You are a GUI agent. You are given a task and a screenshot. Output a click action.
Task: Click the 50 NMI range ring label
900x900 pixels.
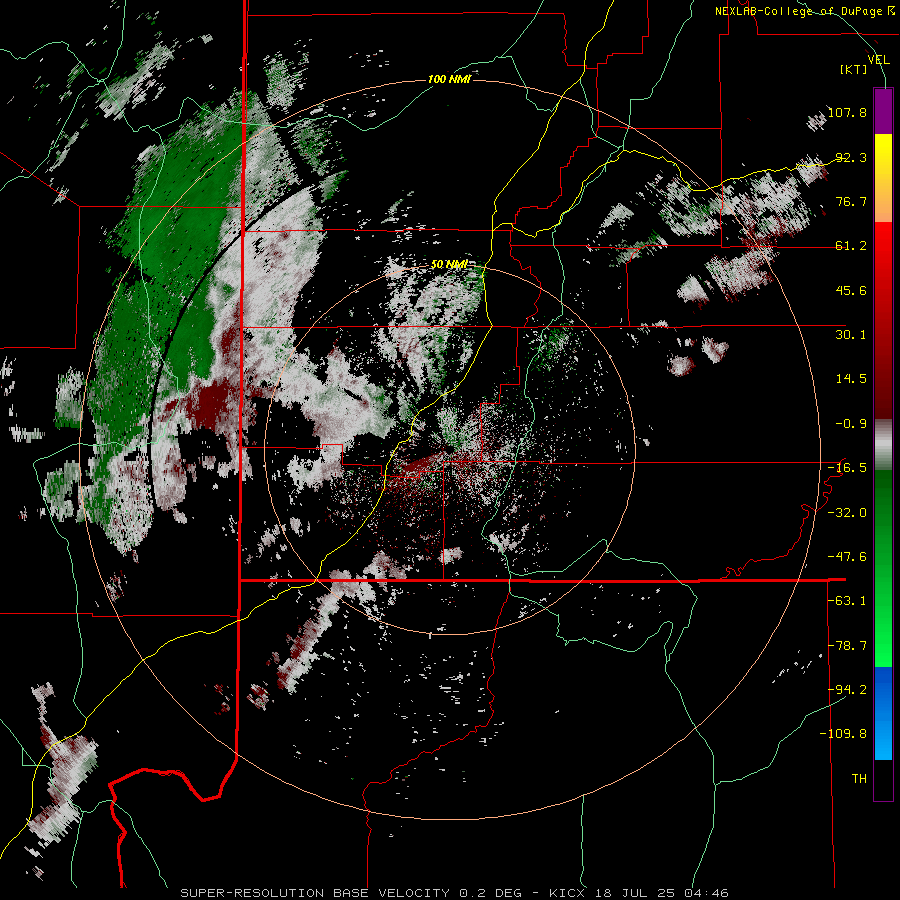[449, 264]
